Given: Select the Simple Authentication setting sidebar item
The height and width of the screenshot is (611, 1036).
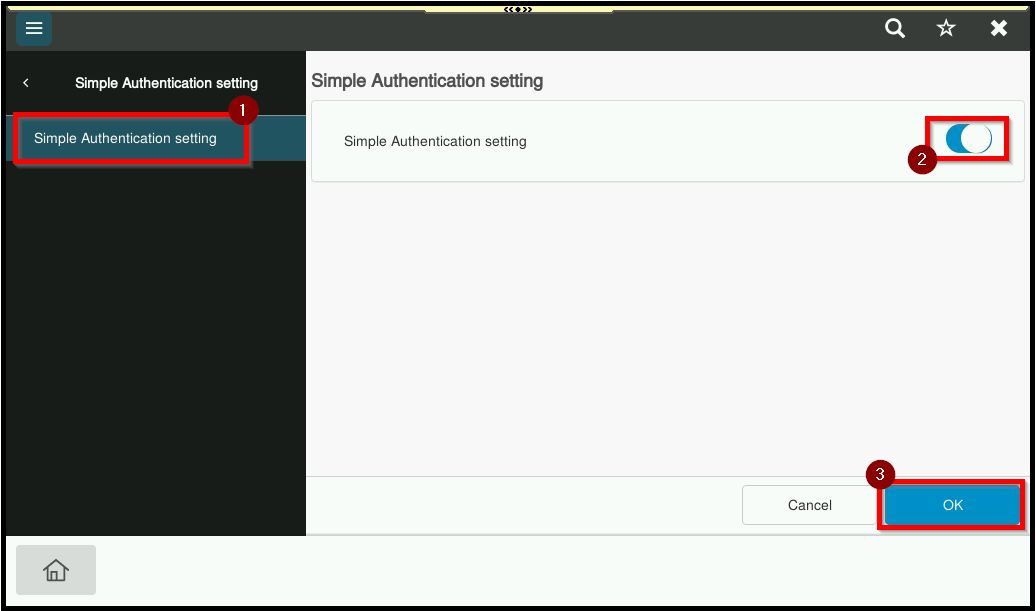Looking at the screenshot, I should pos(126,139).
